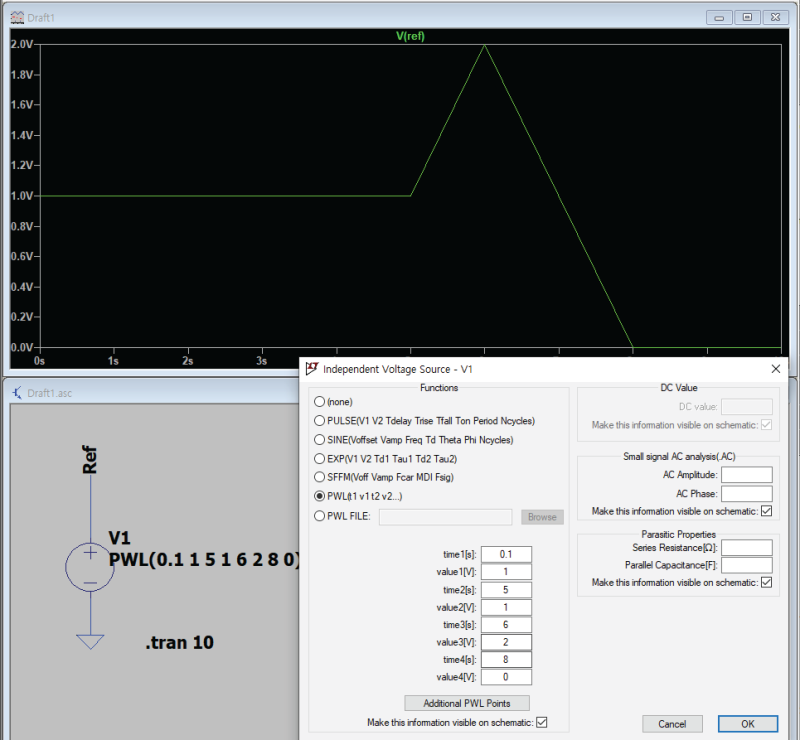The height and width of the screenshot is (740, 800).
Task: Click the V1 voltage source symbol
Action: click(x=90, y=568)
